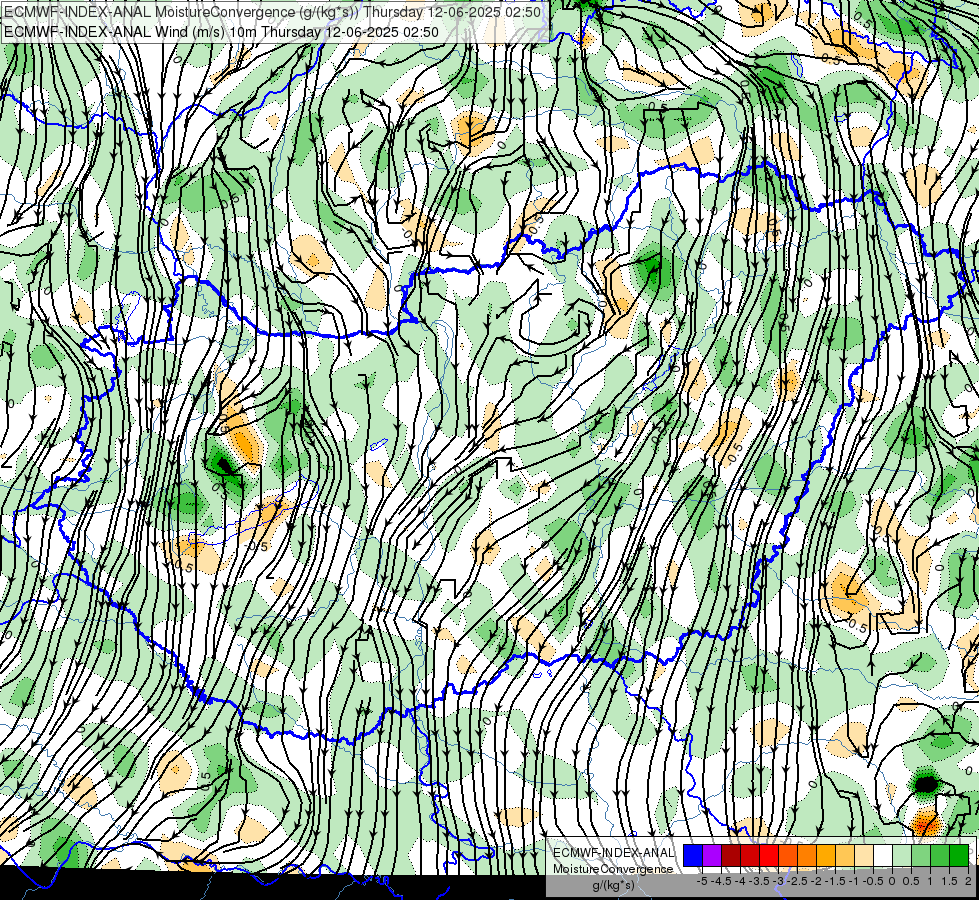This screenshot has height=900, width=979.
Task: Click the palest green swatch from 0 to 0.5
Action: 902,856
